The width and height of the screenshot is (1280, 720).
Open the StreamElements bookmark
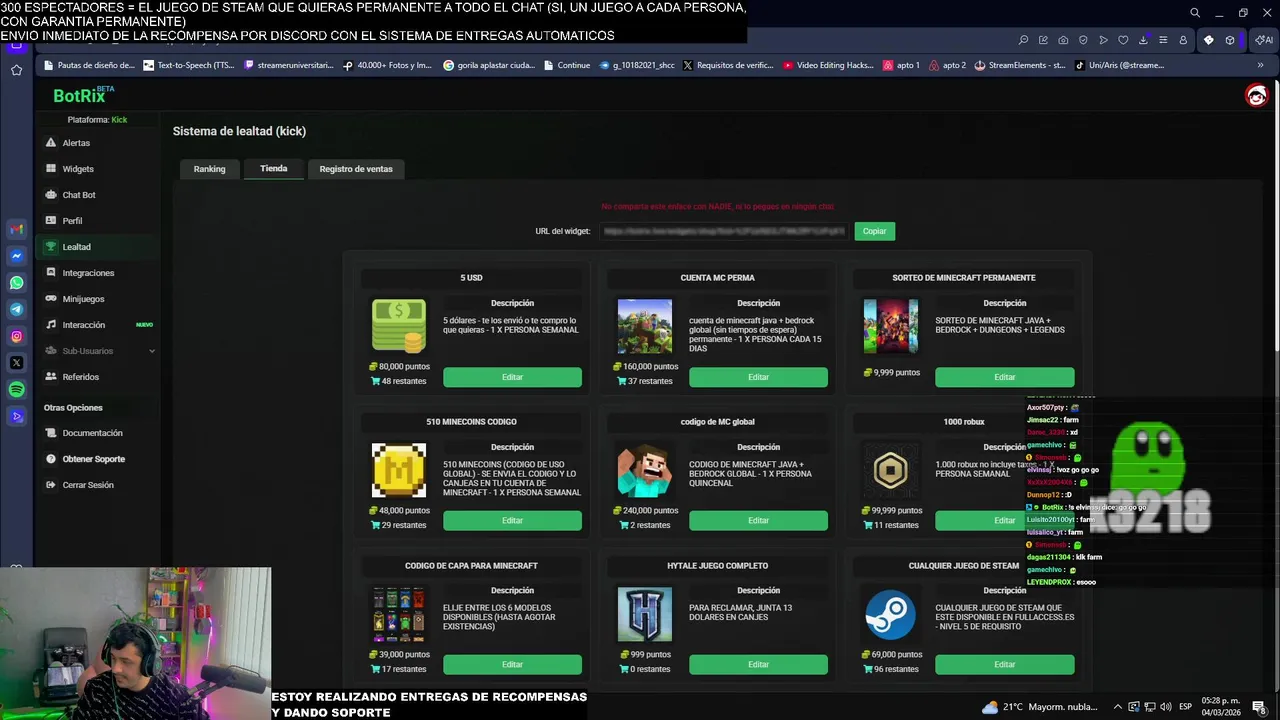[x=1019, y=65]
